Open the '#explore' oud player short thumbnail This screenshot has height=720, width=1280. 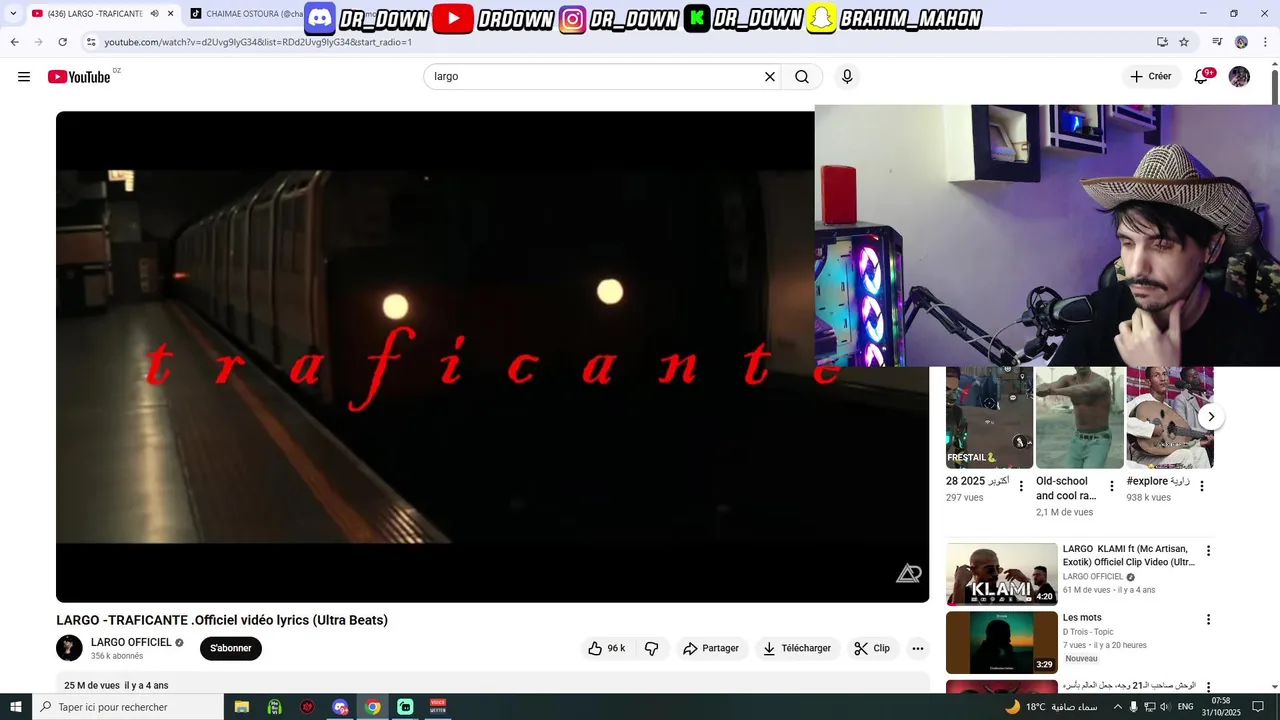pos(1170,417)
